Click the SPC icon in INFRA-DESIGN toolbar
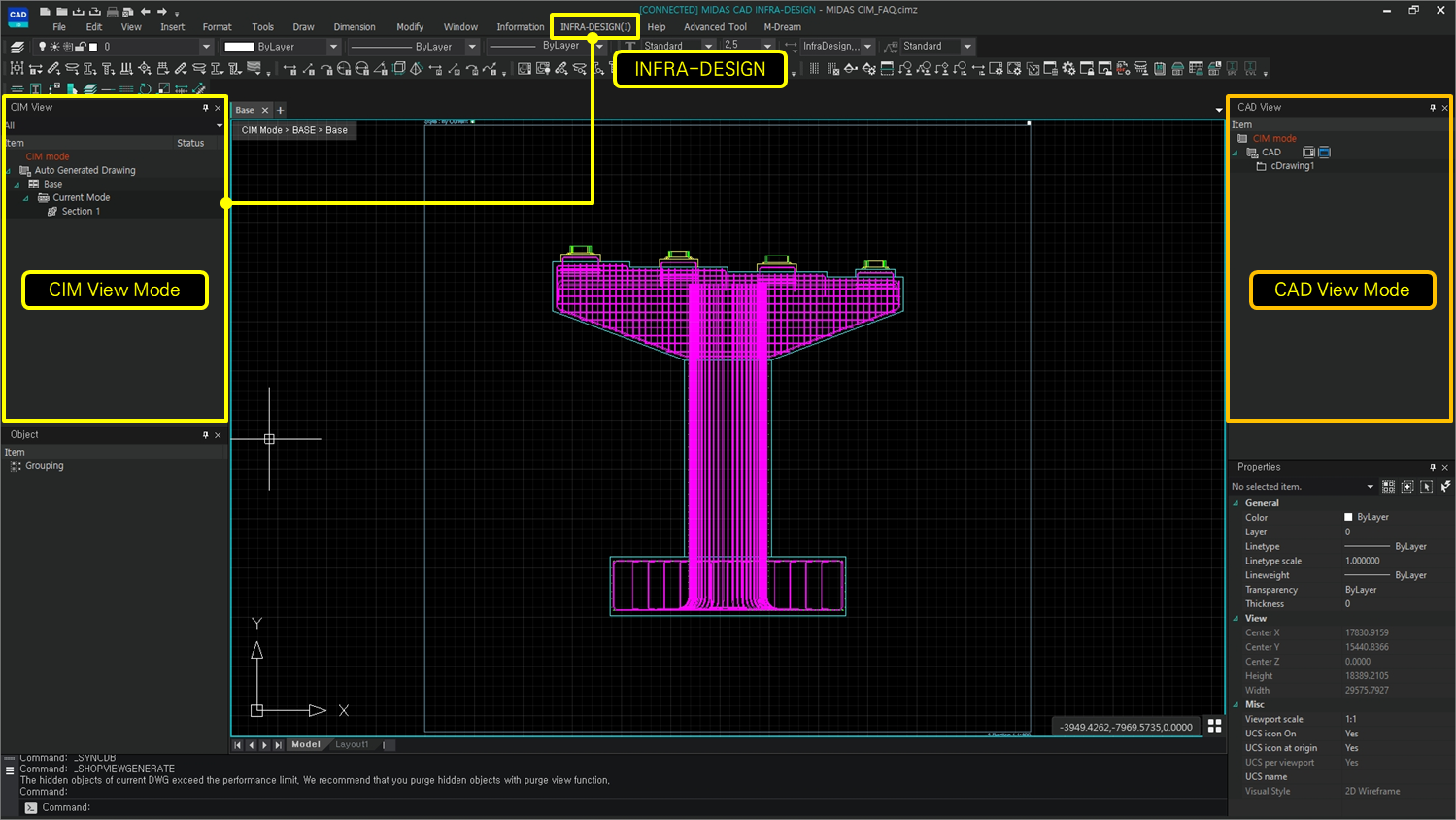 coord(1233,69)
